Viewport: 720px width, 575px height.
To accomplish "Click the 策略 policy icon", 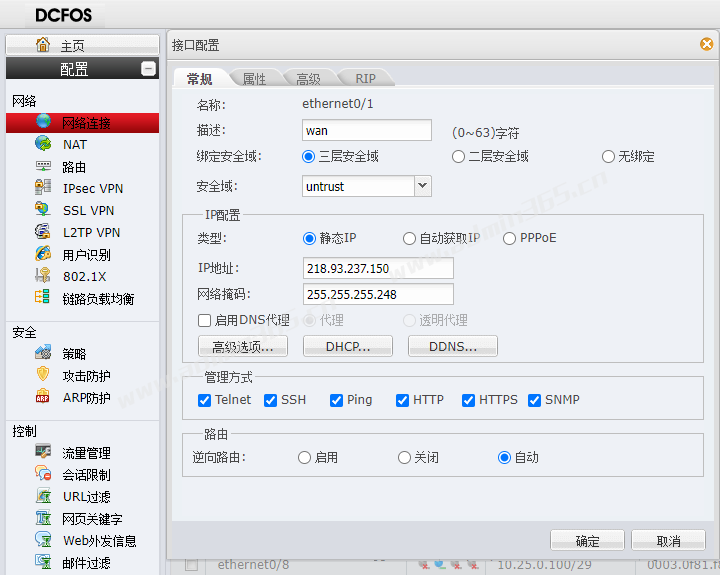I will 43,352.
